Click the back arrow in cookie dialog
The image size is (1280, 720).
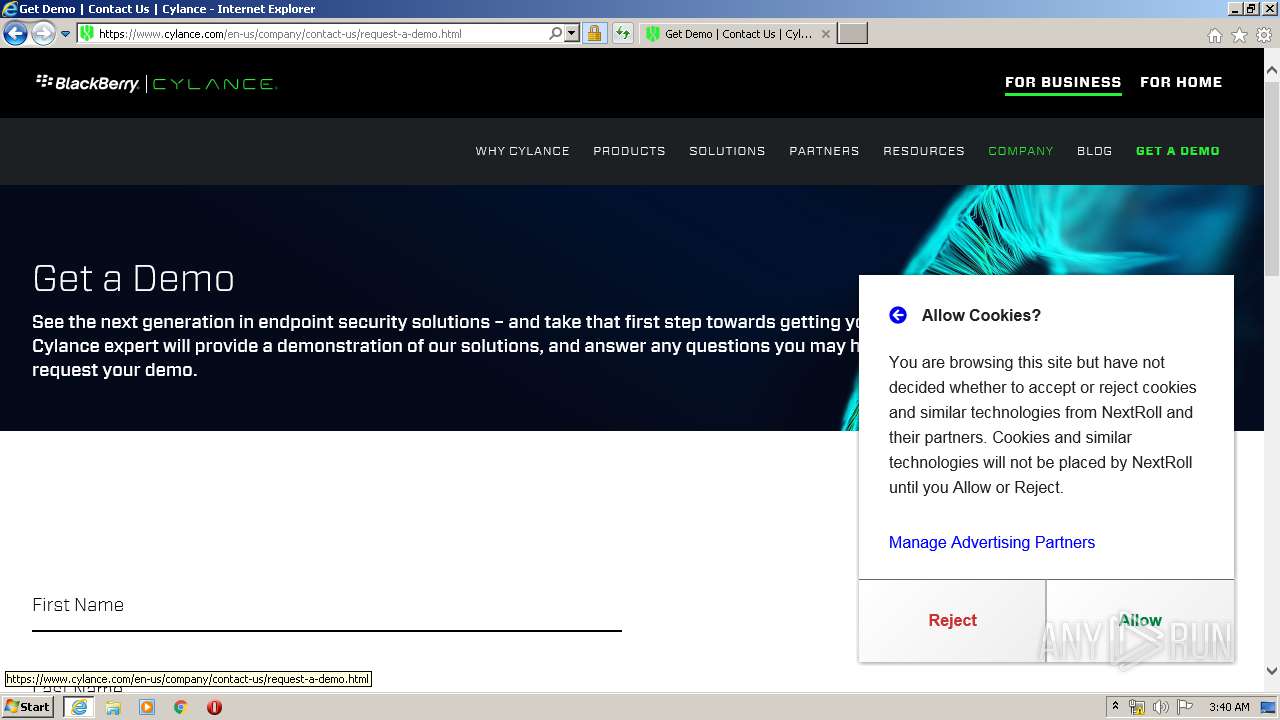[x=898, y=315]
